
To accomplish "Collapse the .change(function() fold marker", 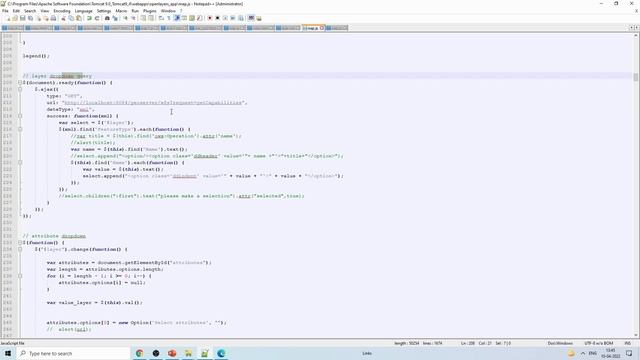I will [x=20, y=249].
